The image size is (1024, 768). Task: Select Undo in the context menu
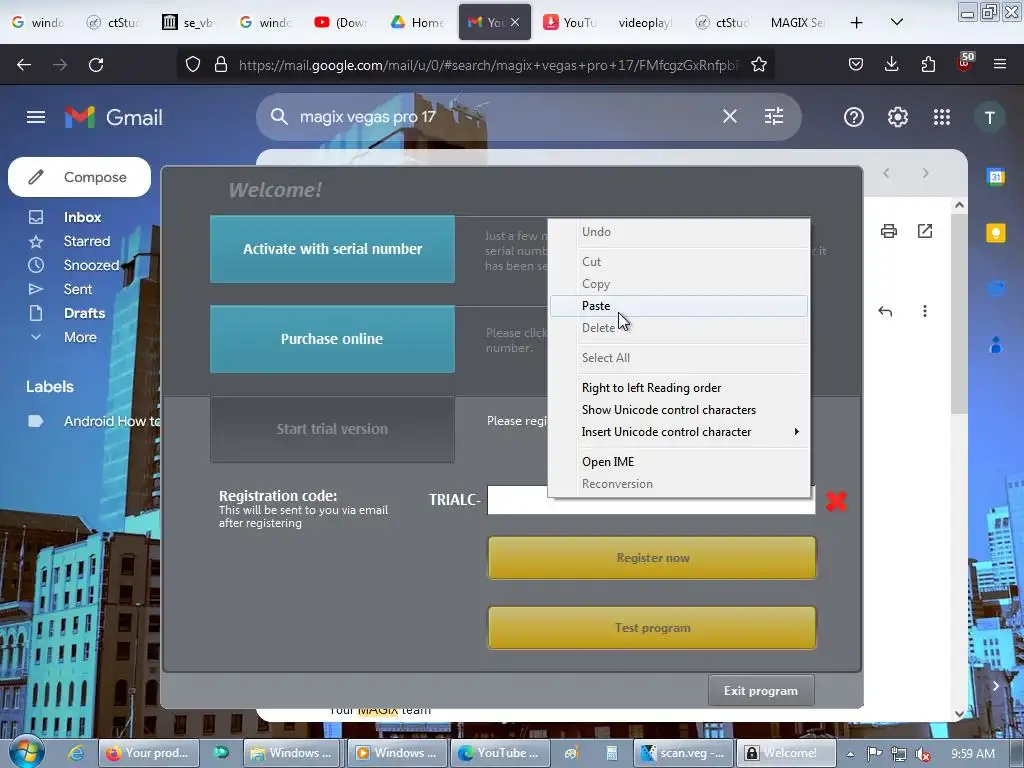(679, 232)
